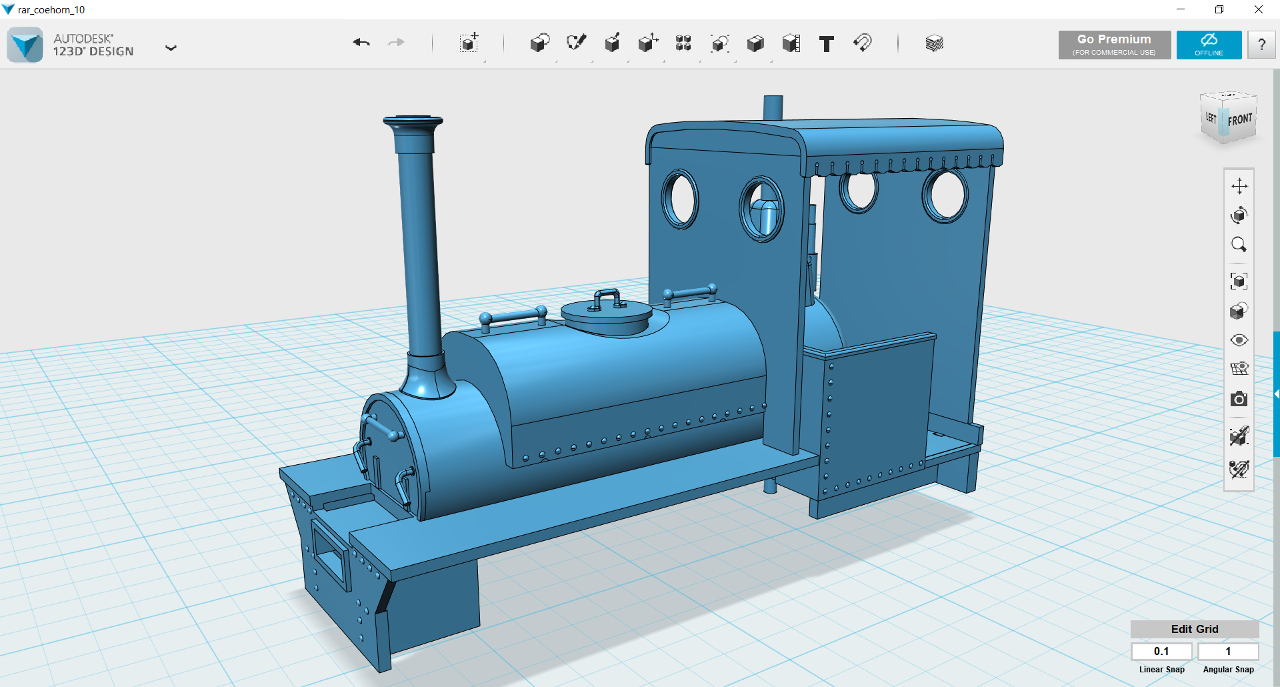Open the Pattern tool menu
Image resolution: width=1280 pixels, height=687 pixels.
click(684, 43)
